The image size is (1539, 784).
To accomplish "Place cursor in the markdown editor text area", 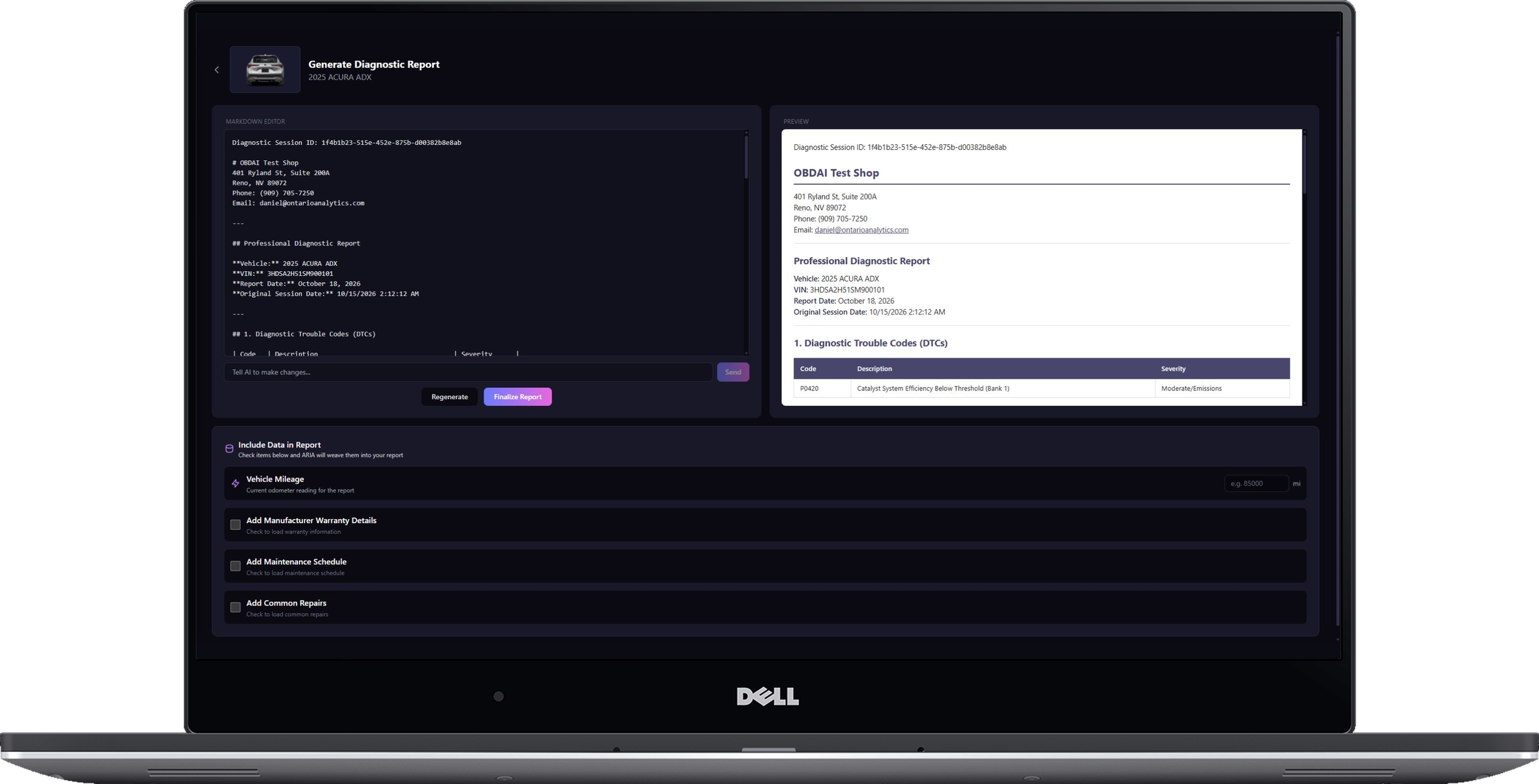I will click(x=485, y=243).
